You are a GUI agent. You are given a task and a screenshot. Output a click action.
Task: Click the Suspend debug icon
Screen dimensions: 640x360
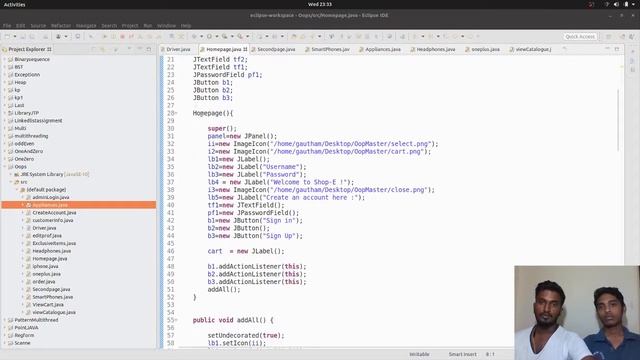(x=113, y=36)
